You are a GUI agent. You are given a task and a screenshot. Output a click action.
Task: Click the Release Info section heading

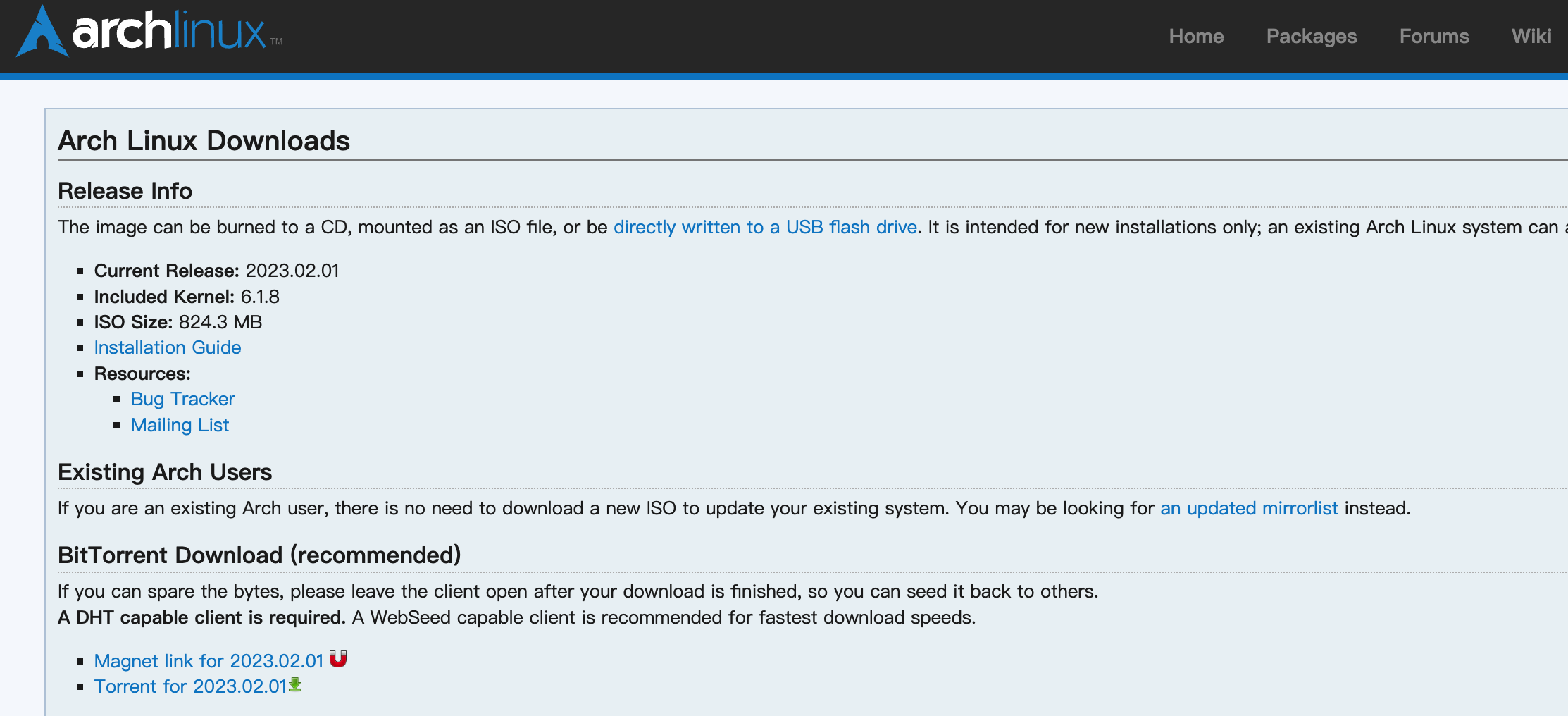pos(125,191)
